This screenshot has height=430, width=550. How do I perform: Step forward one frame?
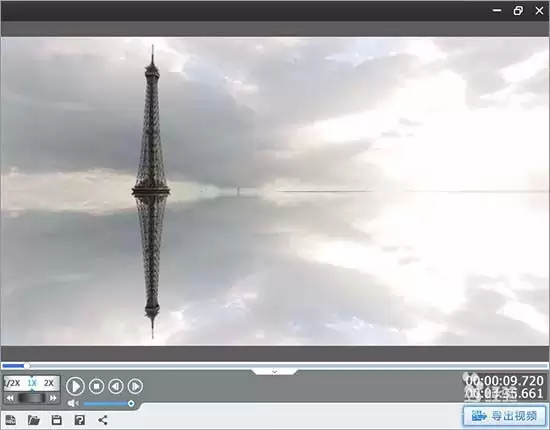point(135,386)
